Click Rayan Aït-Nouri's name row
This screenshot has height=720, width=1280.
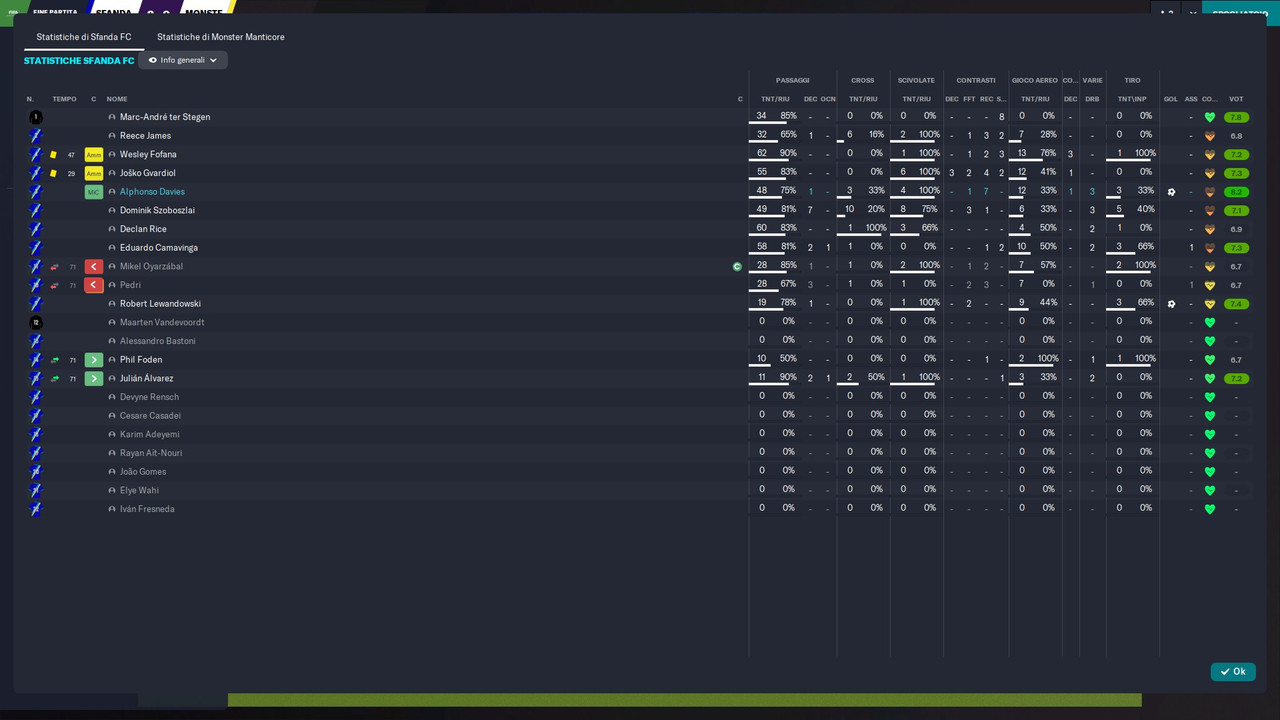[x=153, y=453]
